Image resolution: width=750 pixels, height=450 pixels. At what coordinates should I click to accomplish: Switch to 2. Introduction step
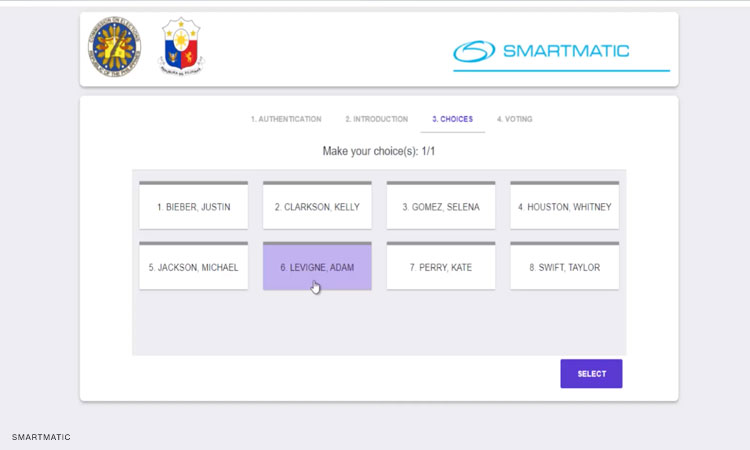(x=377, y=119)
